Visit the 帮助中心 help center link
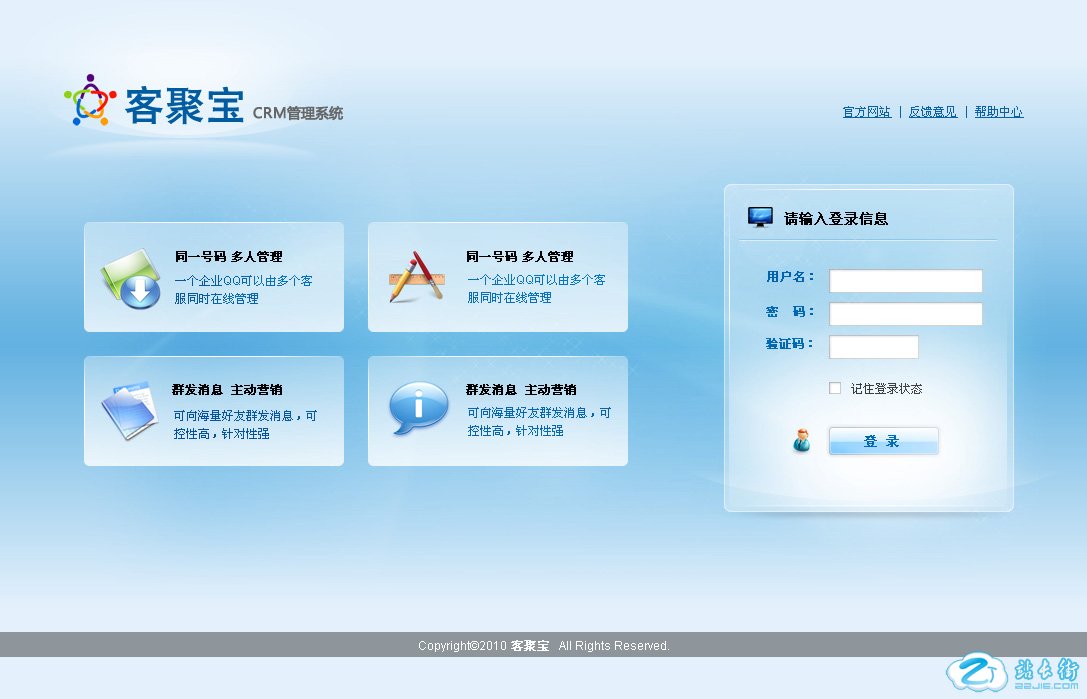This screenshot has height=699, width=1087. pyautogui.click(x=998, y=112)
